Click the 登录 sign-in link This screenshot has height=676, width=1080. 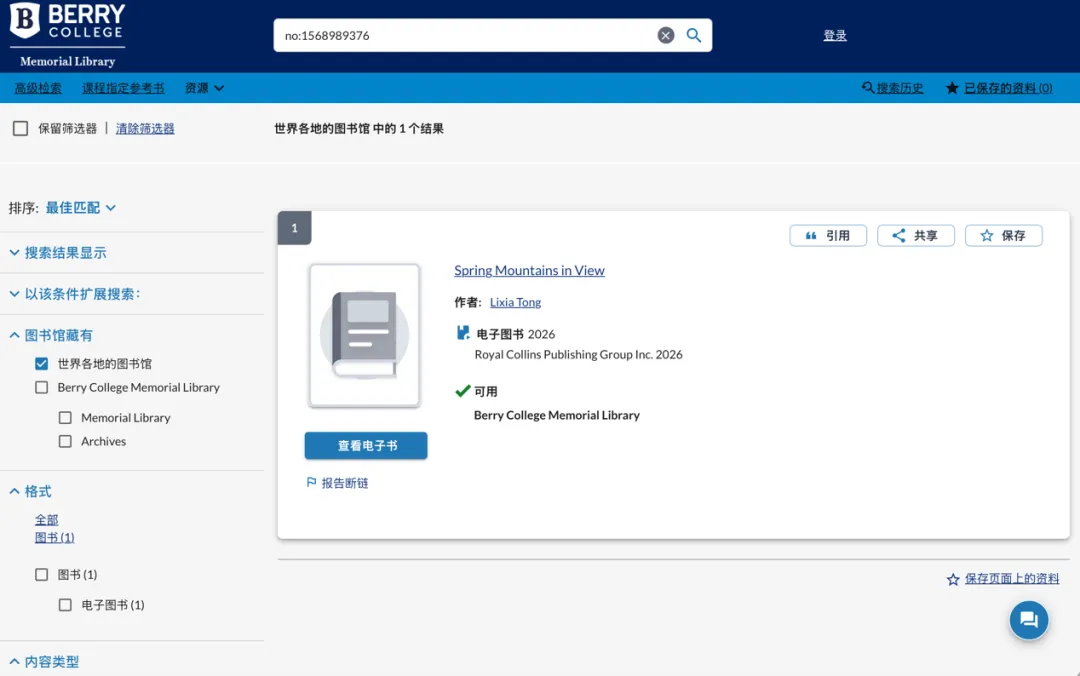(835, 35)
